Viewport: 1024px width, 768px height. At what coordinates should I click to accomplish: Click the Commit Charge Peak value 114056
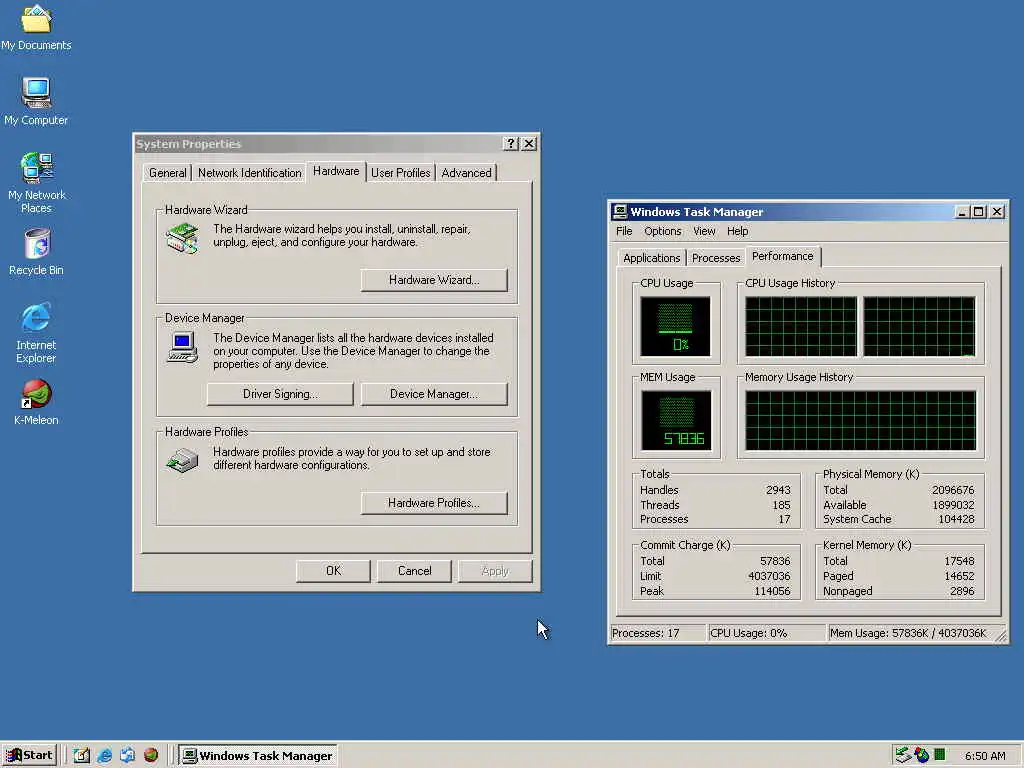tap(773, 591)
